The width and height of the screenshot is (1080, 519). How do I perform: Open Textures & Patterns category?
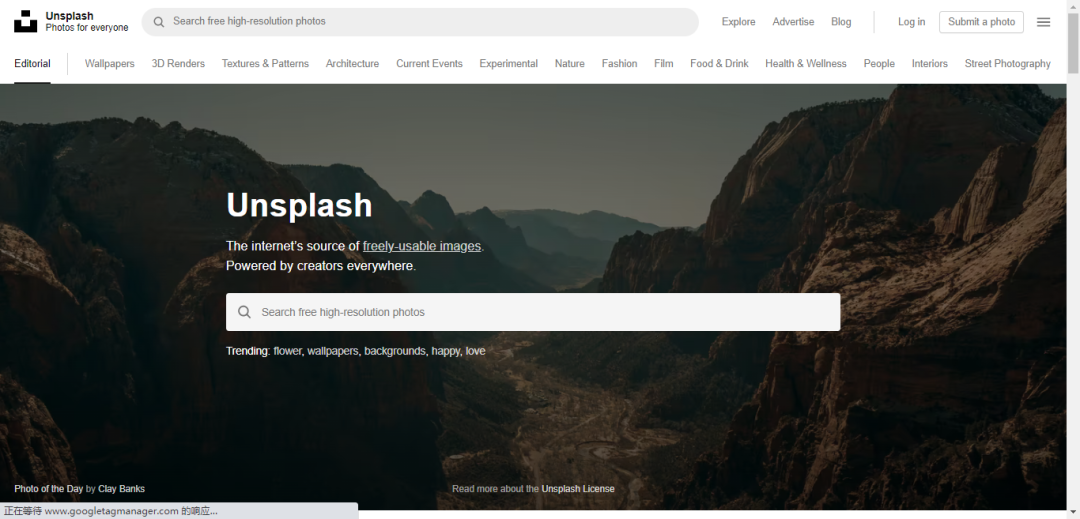click(x=265, y=63)
